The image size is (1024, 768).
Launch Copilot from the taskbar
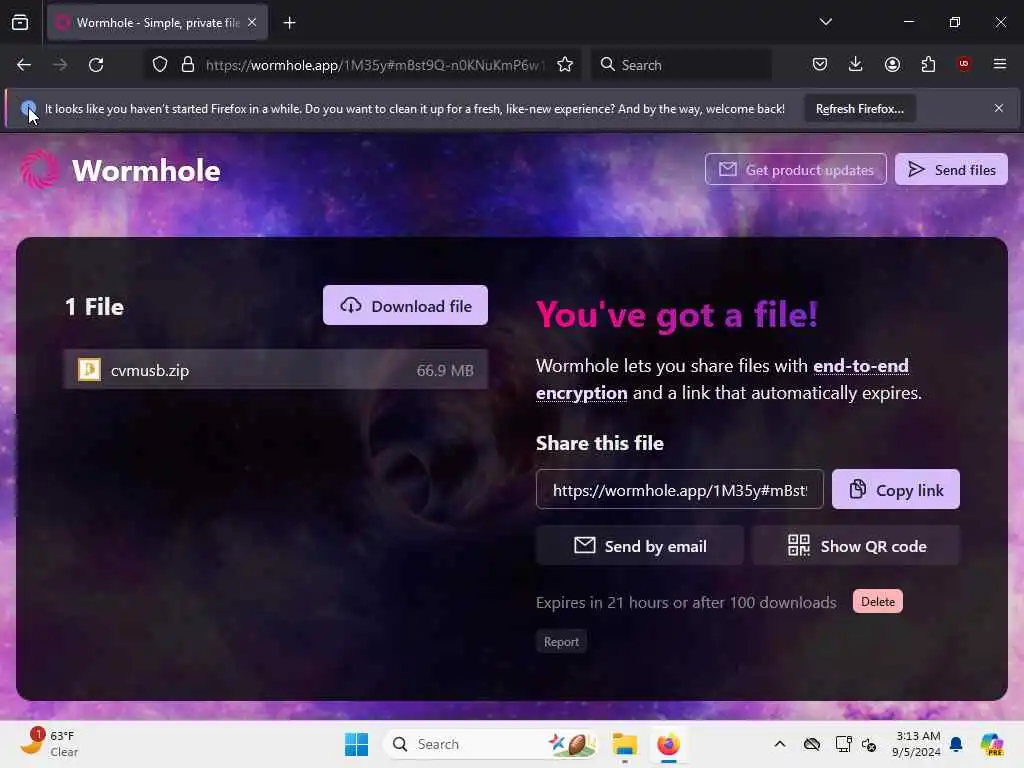point(991,744)
